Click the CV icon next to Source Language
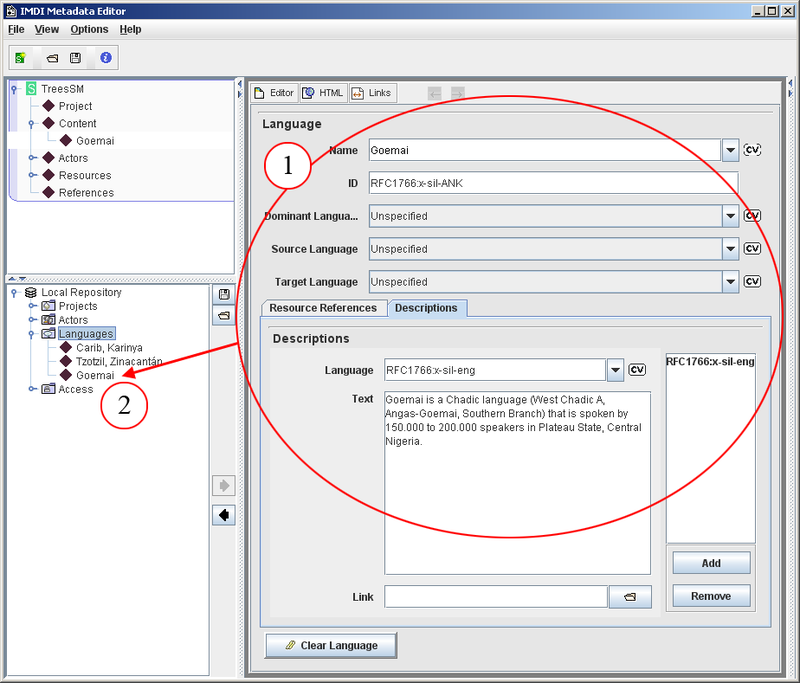Image resolution: width=800 pixels, height=683 pixels. (752, 248)
